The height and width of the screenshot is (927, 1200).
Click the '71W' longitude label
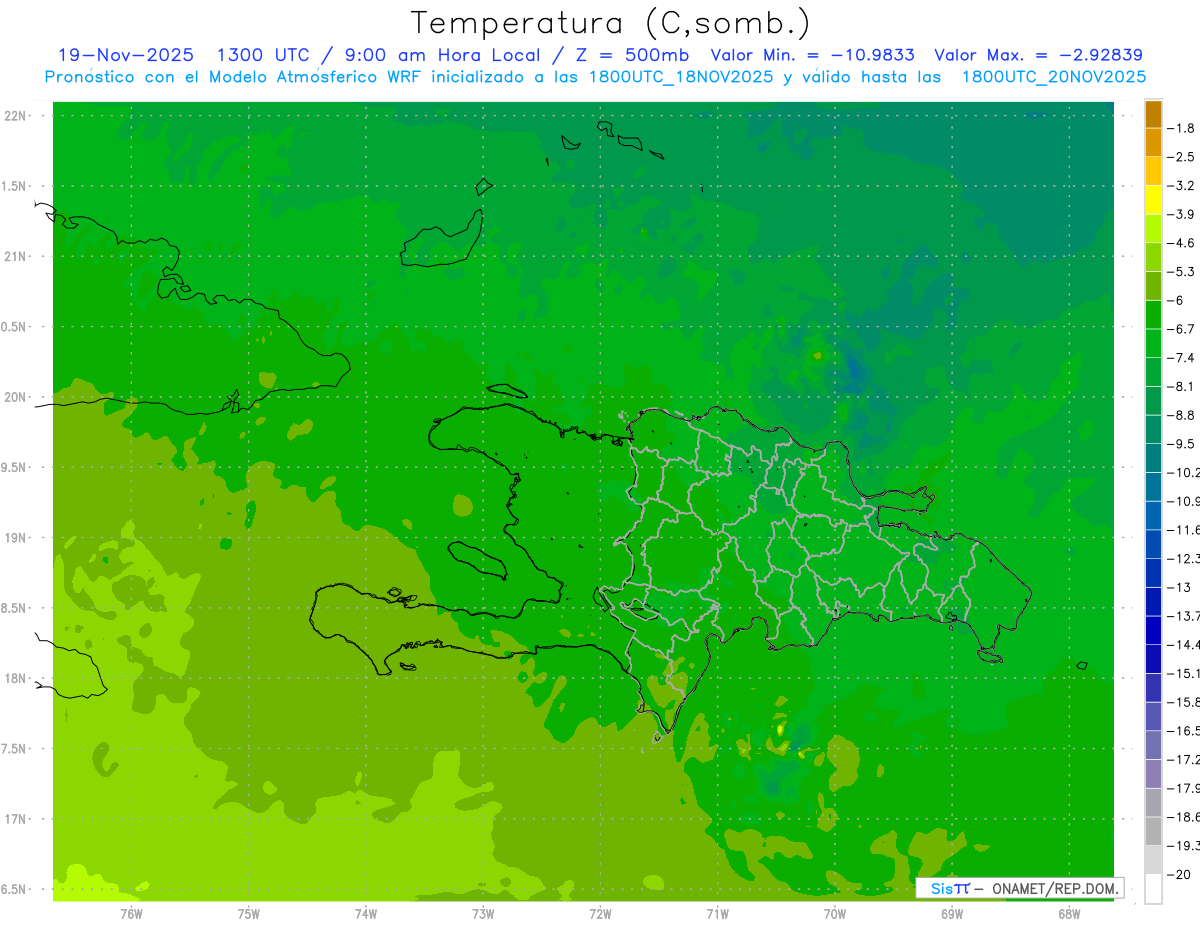(717, 914)
